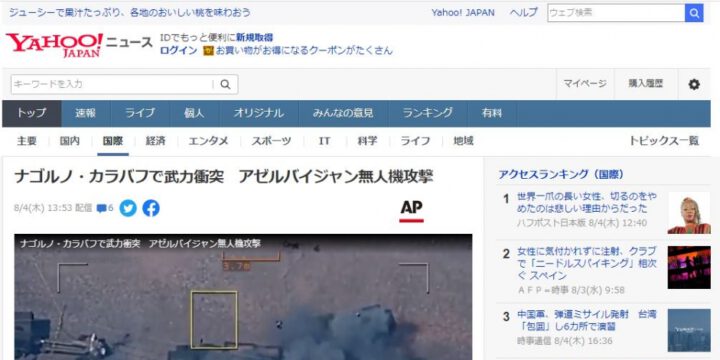Share article via the Twitter icon
The image size is (720, 360).
pos(128,208)
